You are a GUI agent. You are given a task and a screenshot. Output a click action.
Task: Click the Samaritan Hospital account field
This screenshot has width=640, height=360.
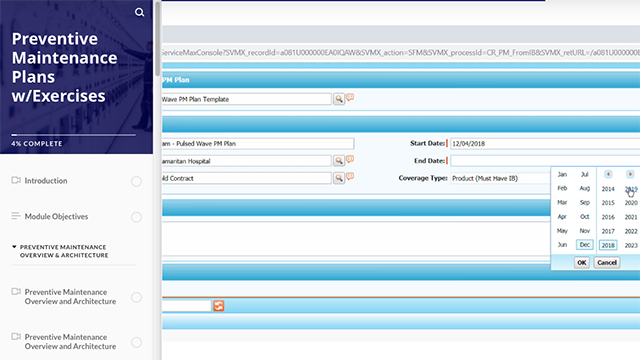[247, 161]
